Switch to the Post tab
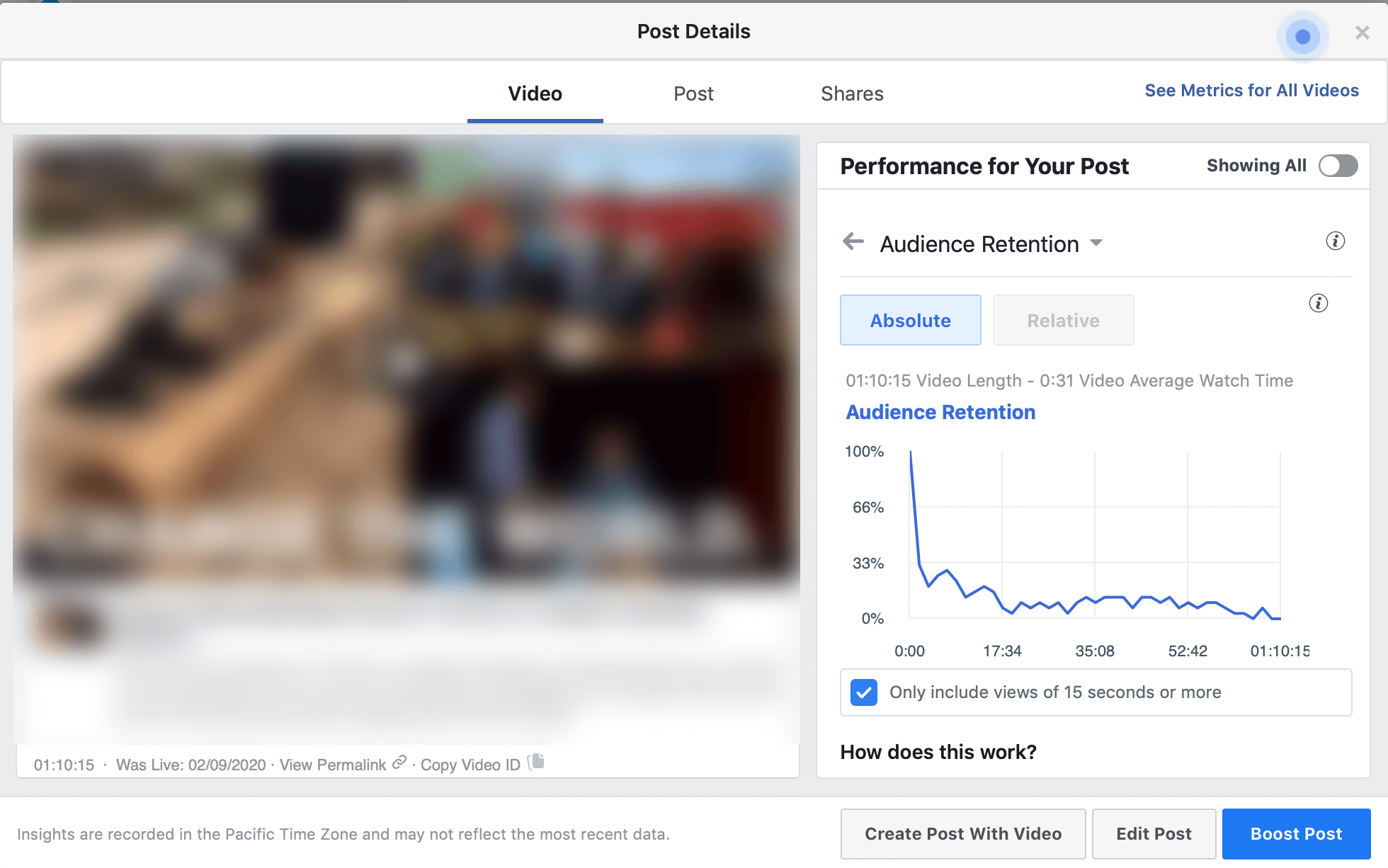This screenshot has width=1388, height=868. tap(693, 93)
